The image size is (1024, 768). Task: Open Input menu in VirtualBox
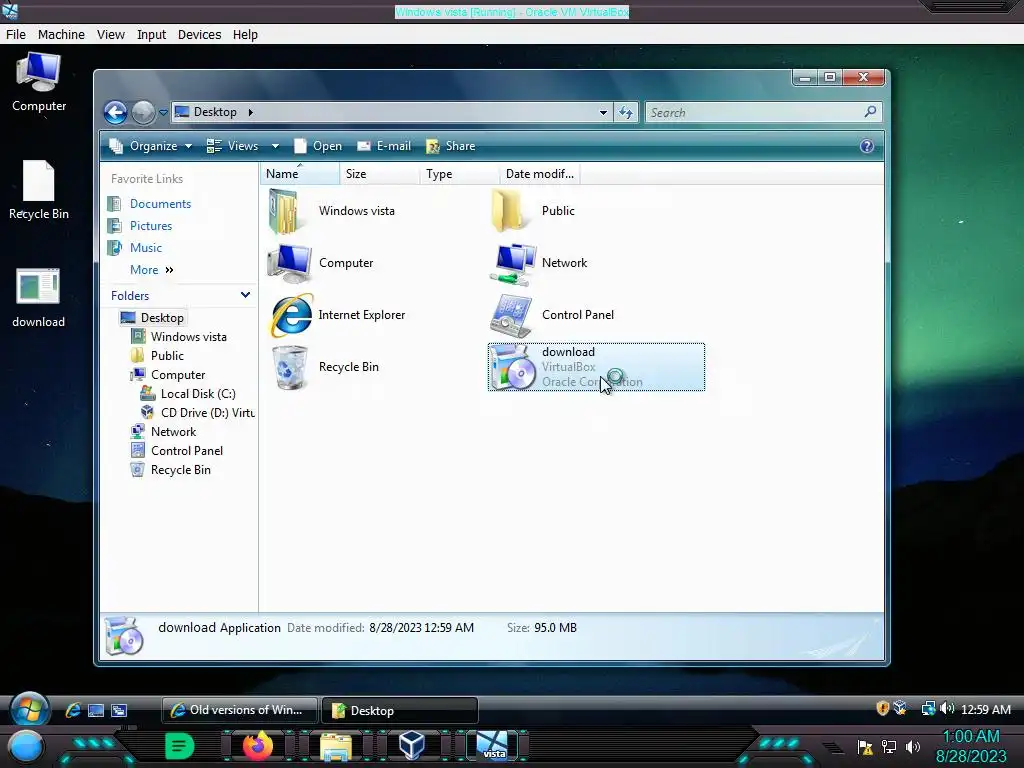(152, 35)
